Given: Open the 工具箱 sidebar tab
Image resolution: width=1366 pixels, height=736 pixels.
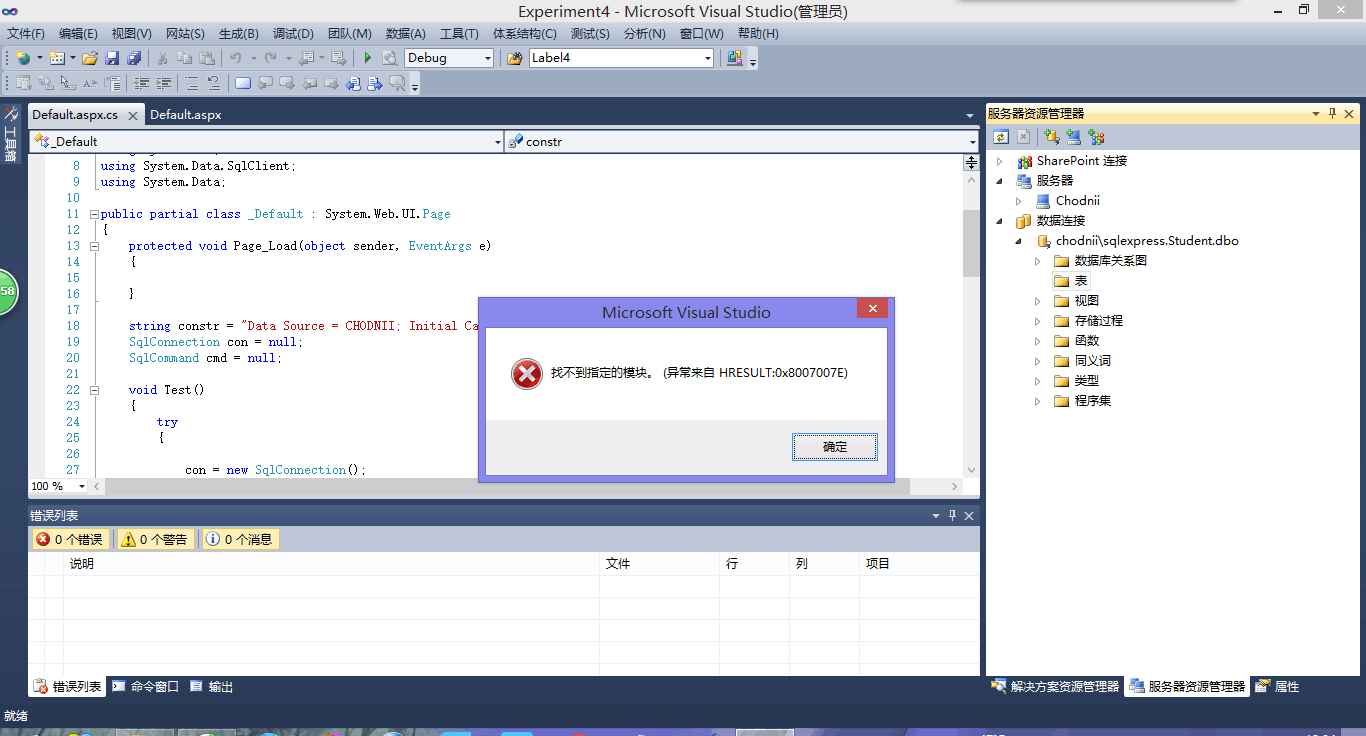Looking at the screenshot, I should point(11,137).
